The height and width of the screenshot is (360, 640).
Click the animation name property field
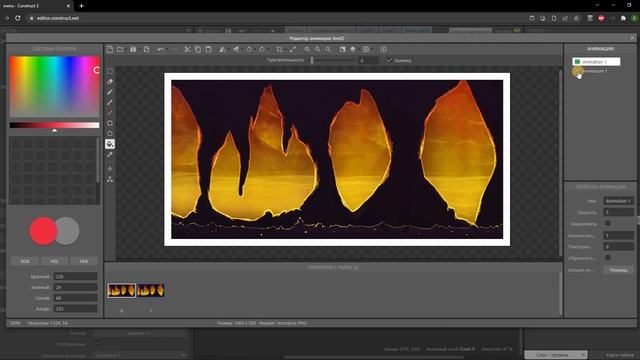click(x=618, y=201)
